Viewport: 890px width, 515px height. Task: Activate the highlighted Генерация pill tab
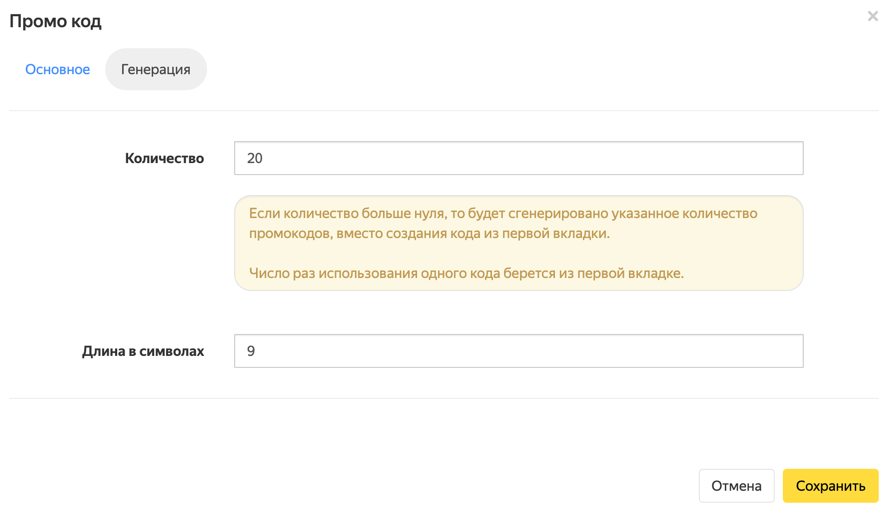coord(156,70)
